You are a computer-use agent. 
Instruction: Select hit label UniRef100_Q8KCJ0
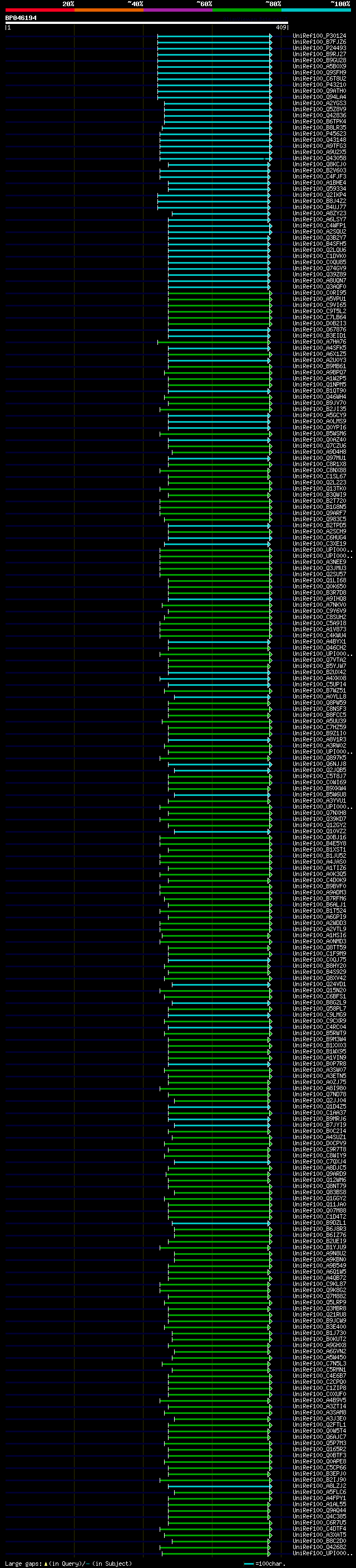(x=319, y=164)
